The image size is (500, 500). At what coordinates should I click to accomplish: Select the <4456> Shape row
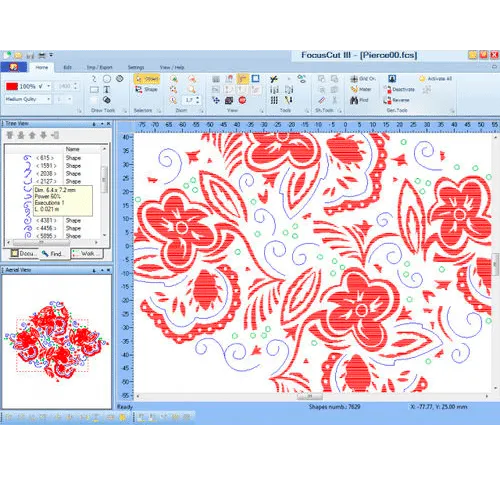(x=53, y=228)
